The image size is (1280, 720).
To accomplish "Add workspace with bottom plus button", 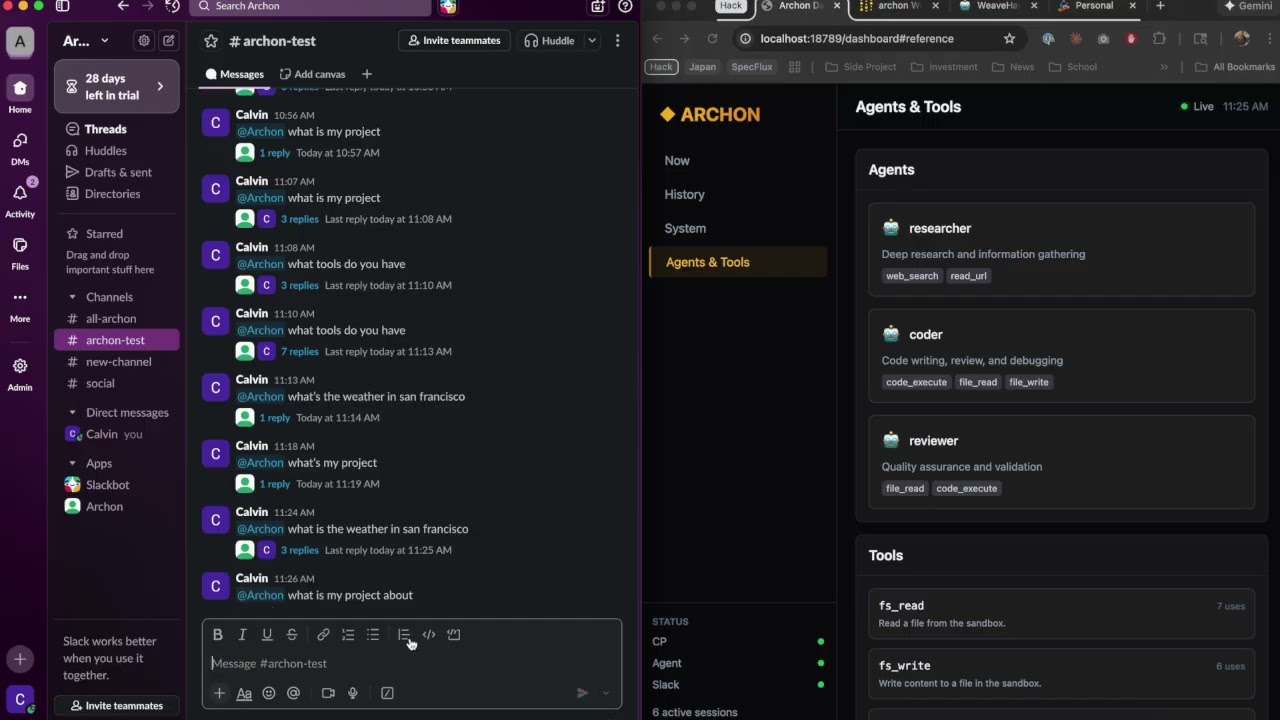I will [x=20, y=660].
